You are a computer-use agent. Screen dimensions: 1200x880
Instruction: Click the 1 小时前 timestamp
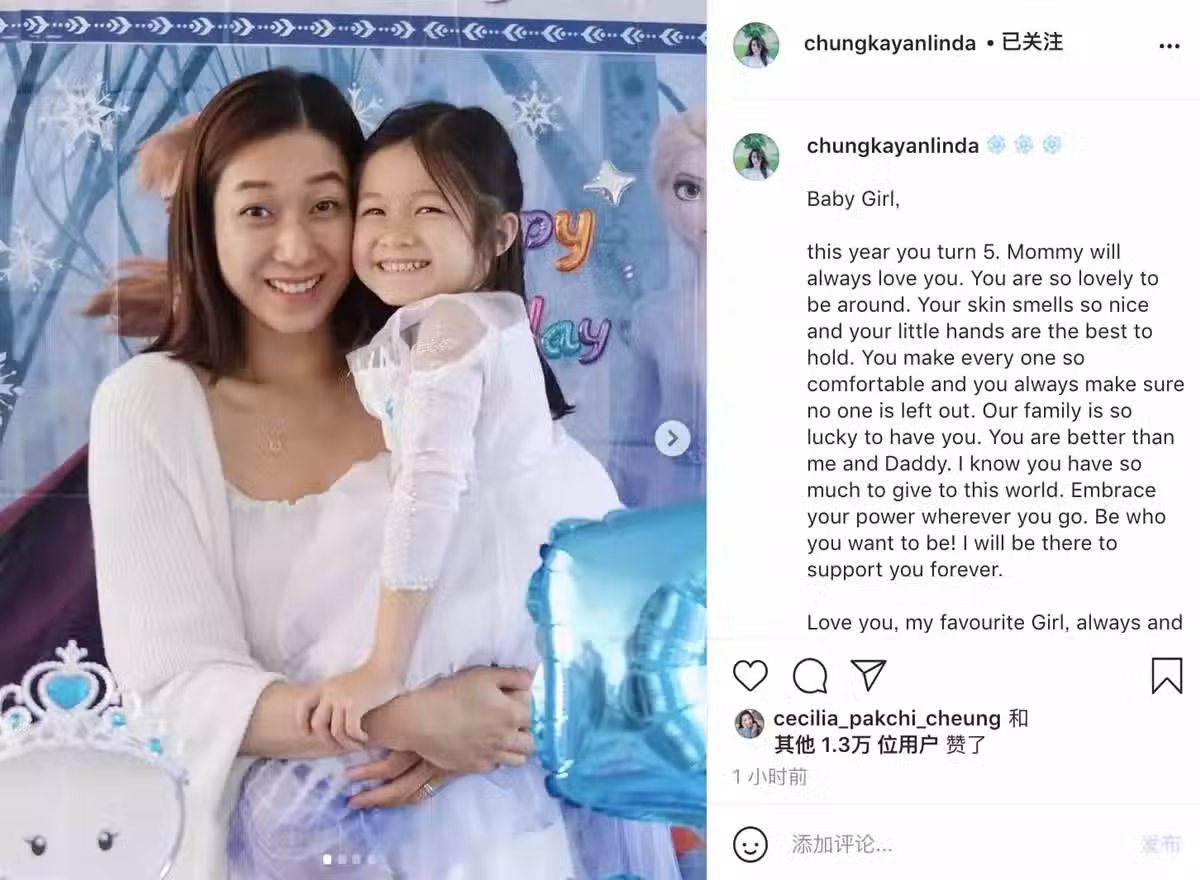tap(770, 776)
